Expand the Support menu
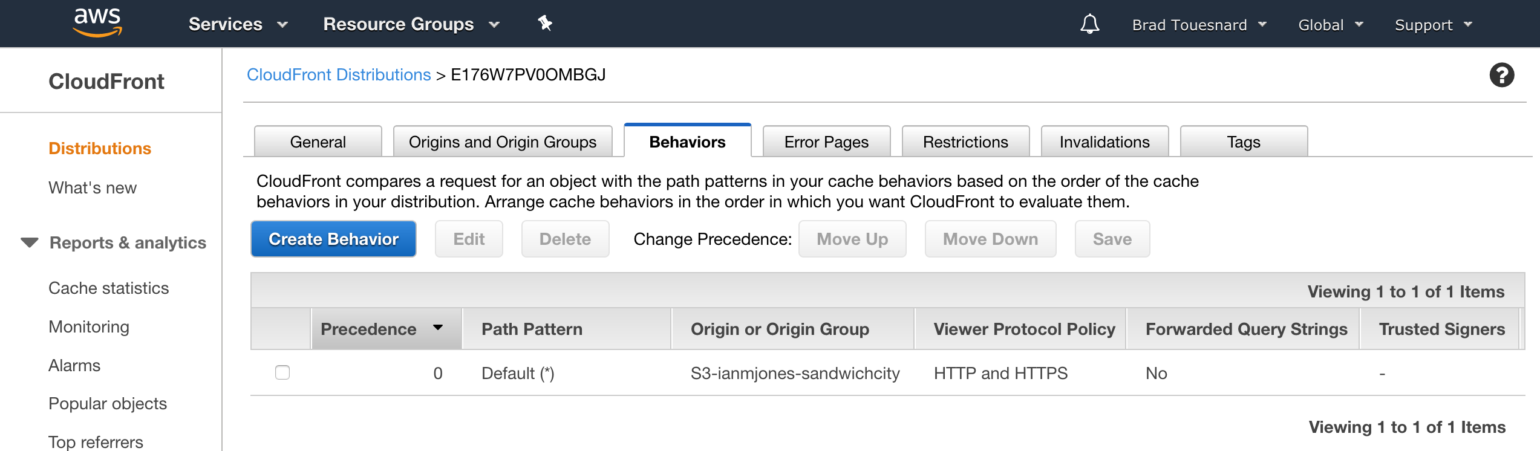The width and height of the screenshot is (1540, 451). (x=1434, y=25)
